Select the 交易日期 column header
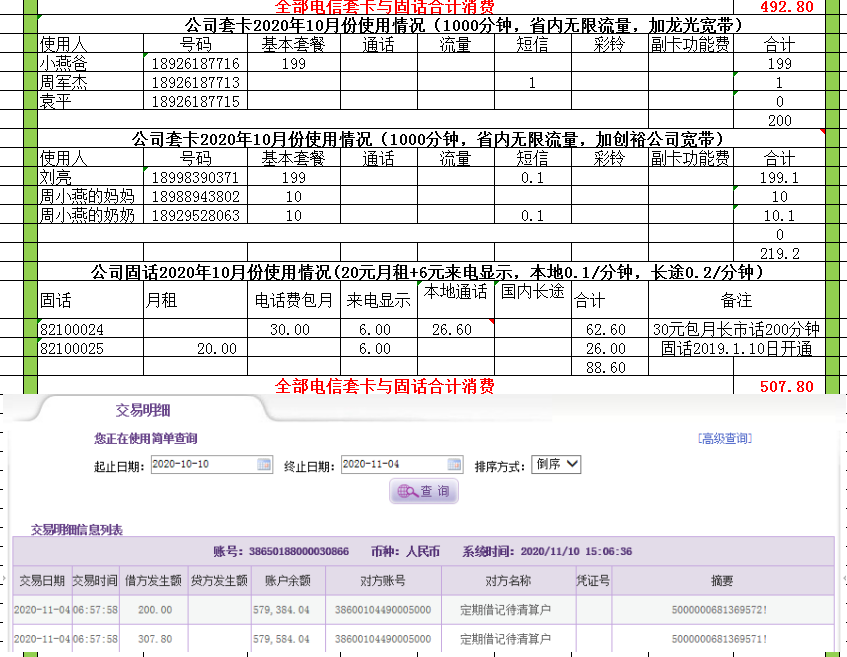 41,580
